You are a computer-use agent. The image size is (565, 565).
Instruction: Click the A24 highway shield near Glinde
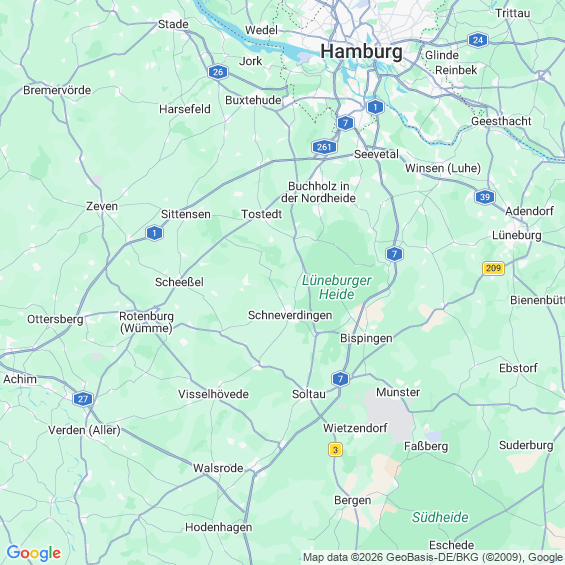[x=478, y=40]
